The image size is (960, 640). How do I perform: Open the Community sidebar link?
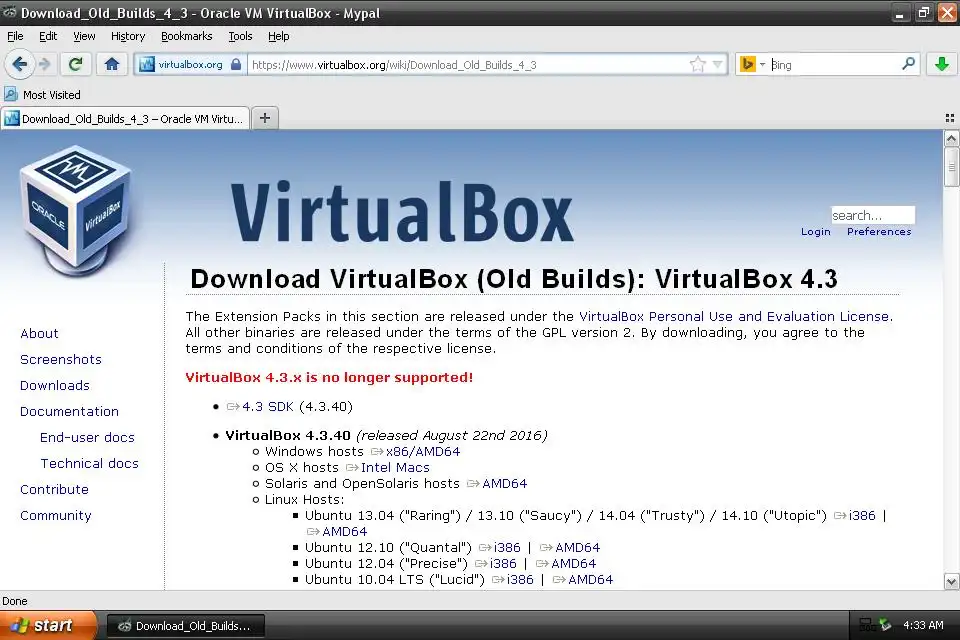coord(55,516)
